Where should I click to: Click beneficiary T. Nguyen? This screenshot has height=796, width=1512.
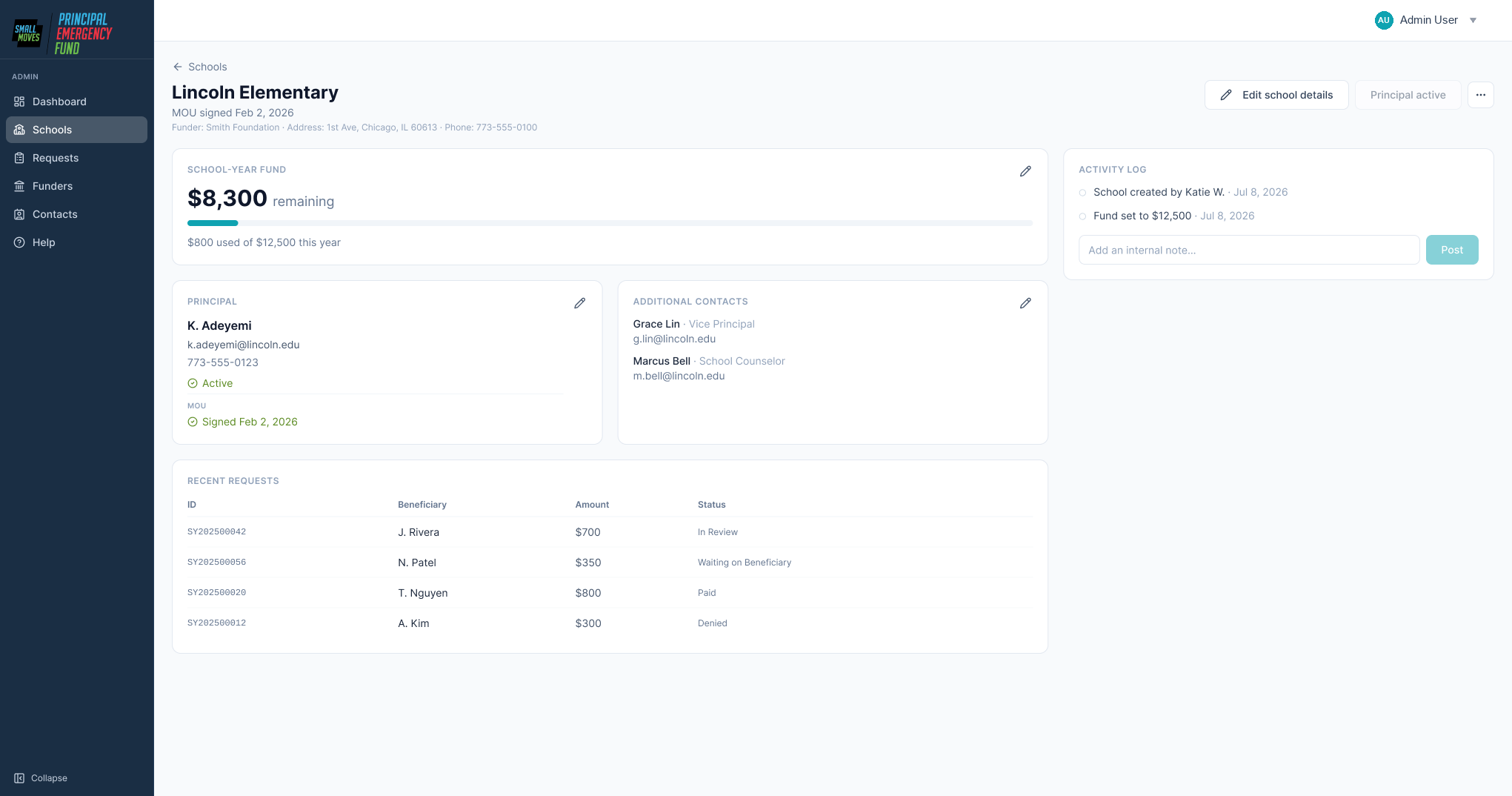click(x=423, y=593)
